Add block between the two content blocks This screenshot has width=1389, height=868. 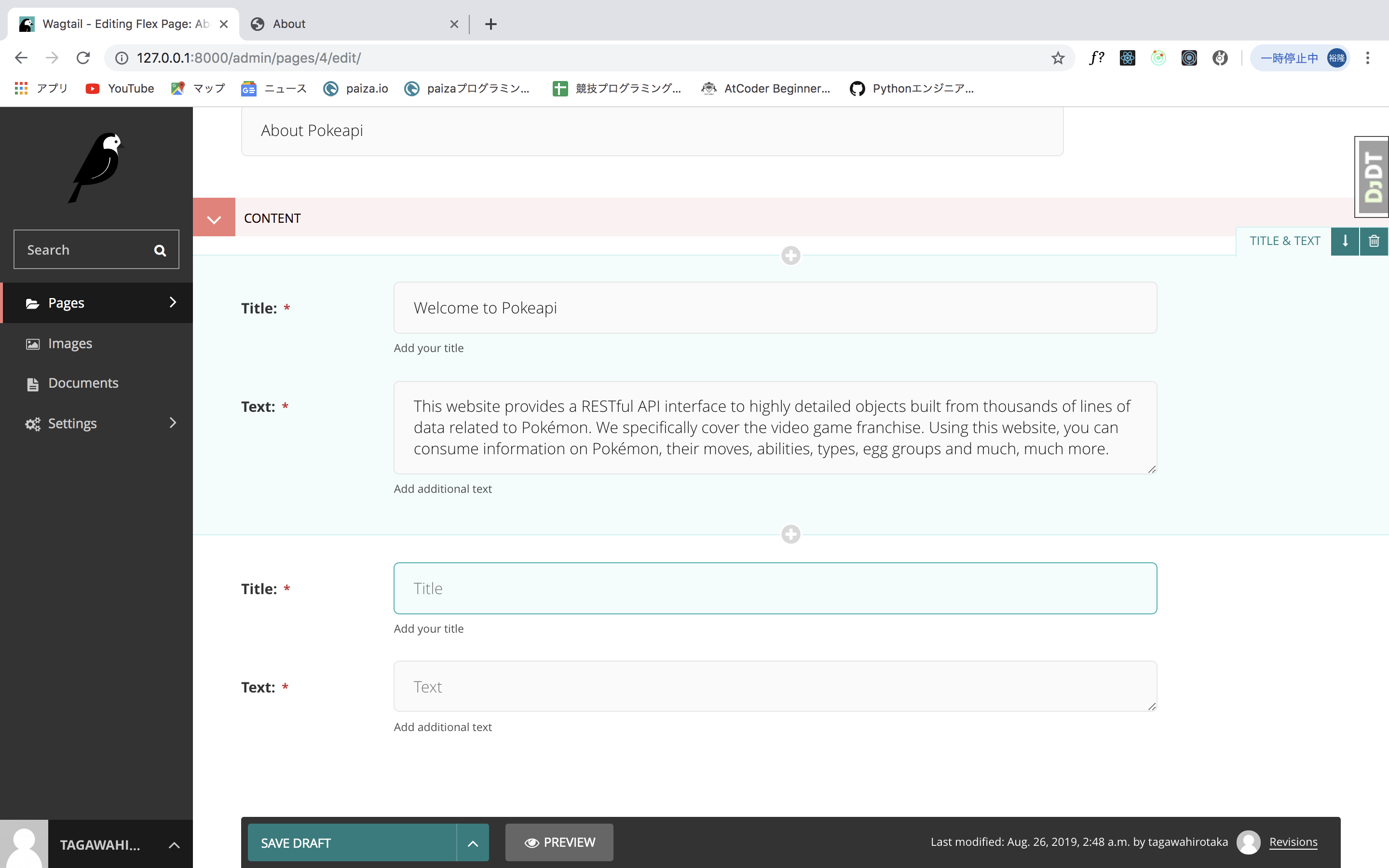coord(790,534)
